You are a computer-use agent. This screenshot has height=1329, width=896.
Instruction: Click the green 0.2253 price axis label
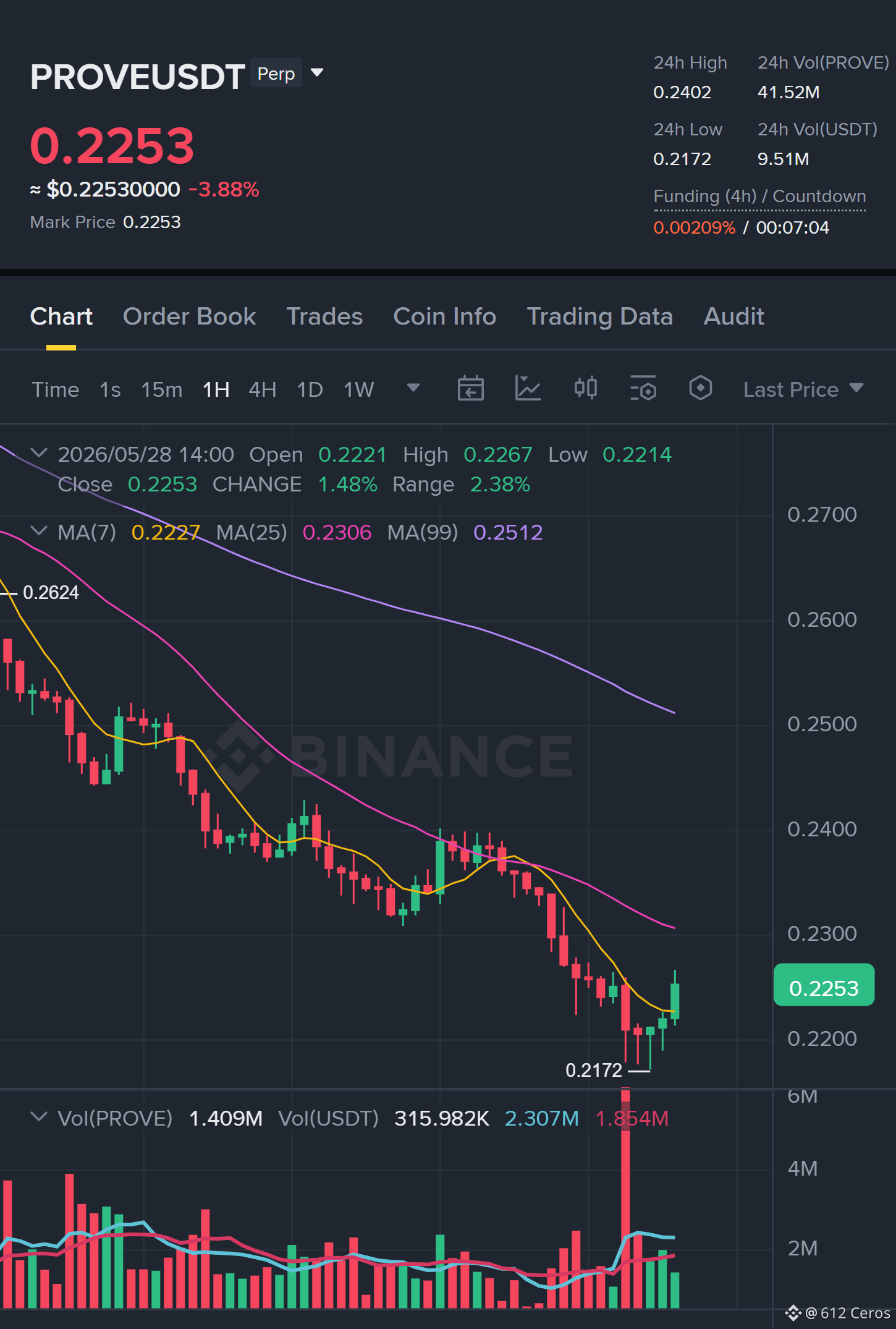pyautogui.click(x=824, y=988)
